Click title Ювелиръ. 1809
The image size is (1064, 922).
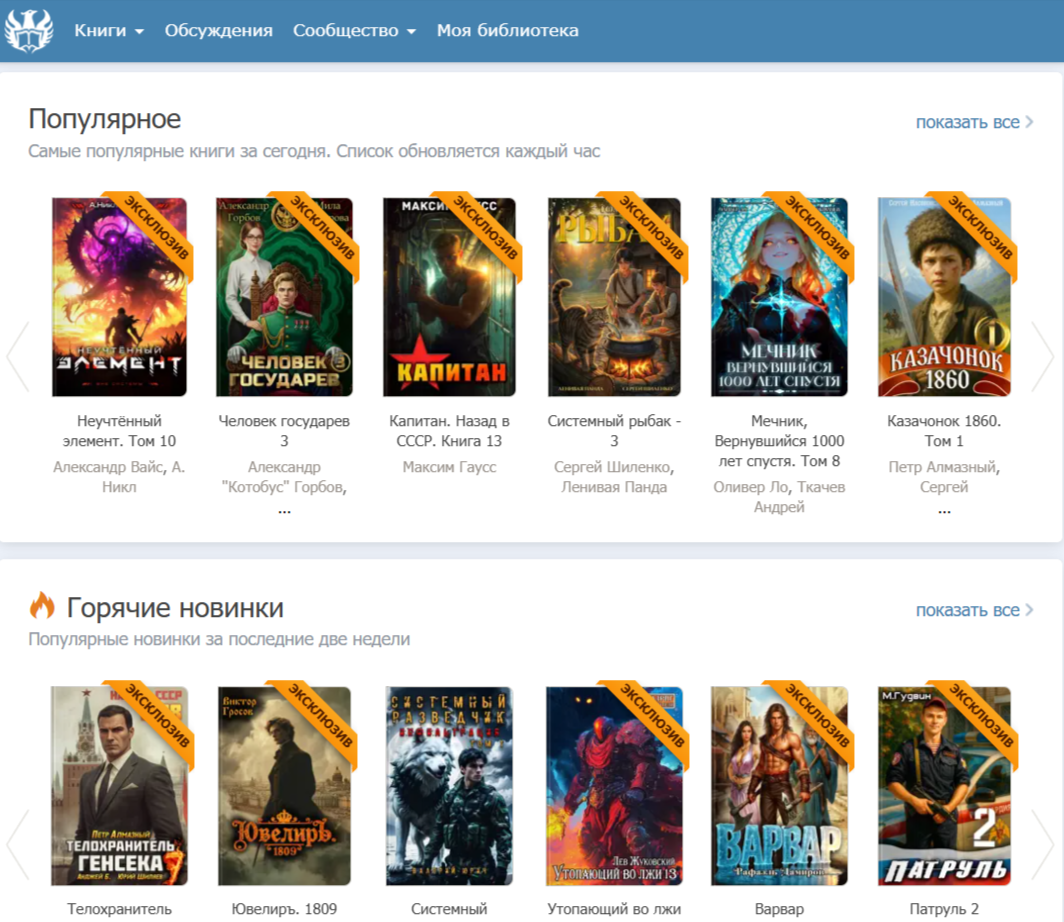click(284, 909)
